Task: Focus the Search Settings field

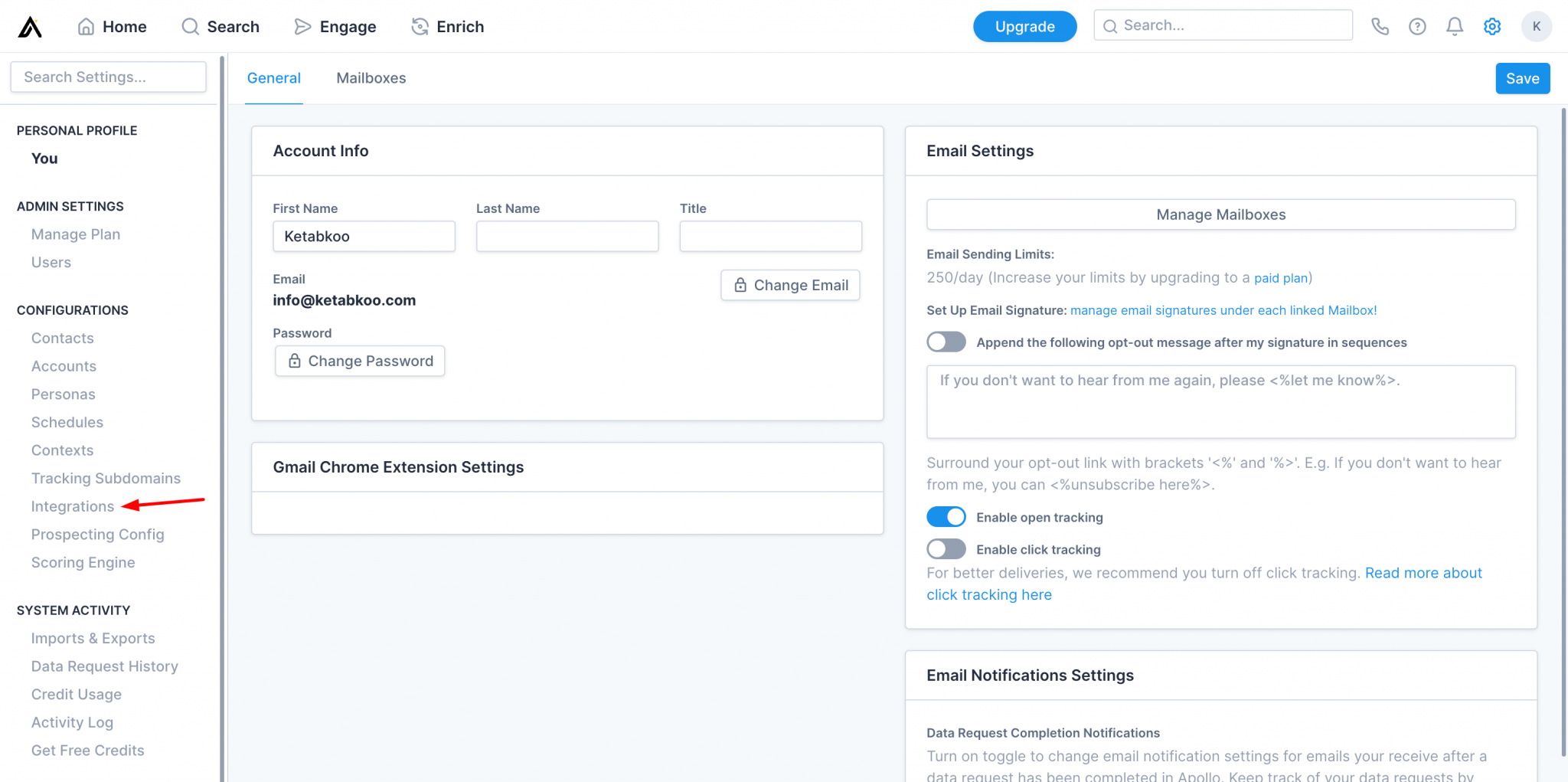Action: tap(108, 77)
